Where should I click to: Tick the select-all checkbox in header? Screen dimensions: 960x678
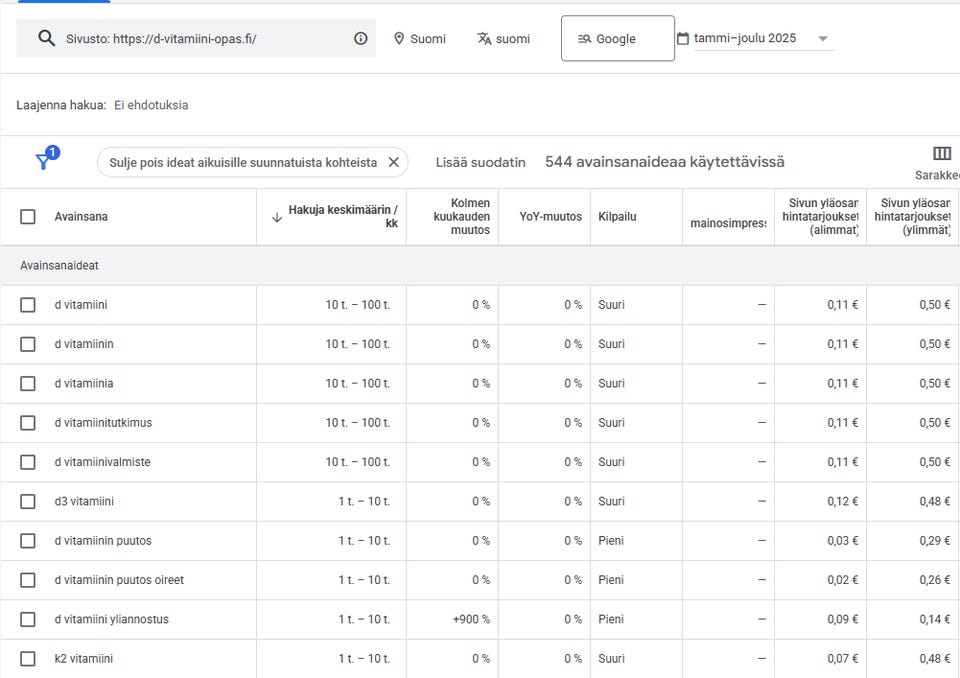tap(28, 216)
